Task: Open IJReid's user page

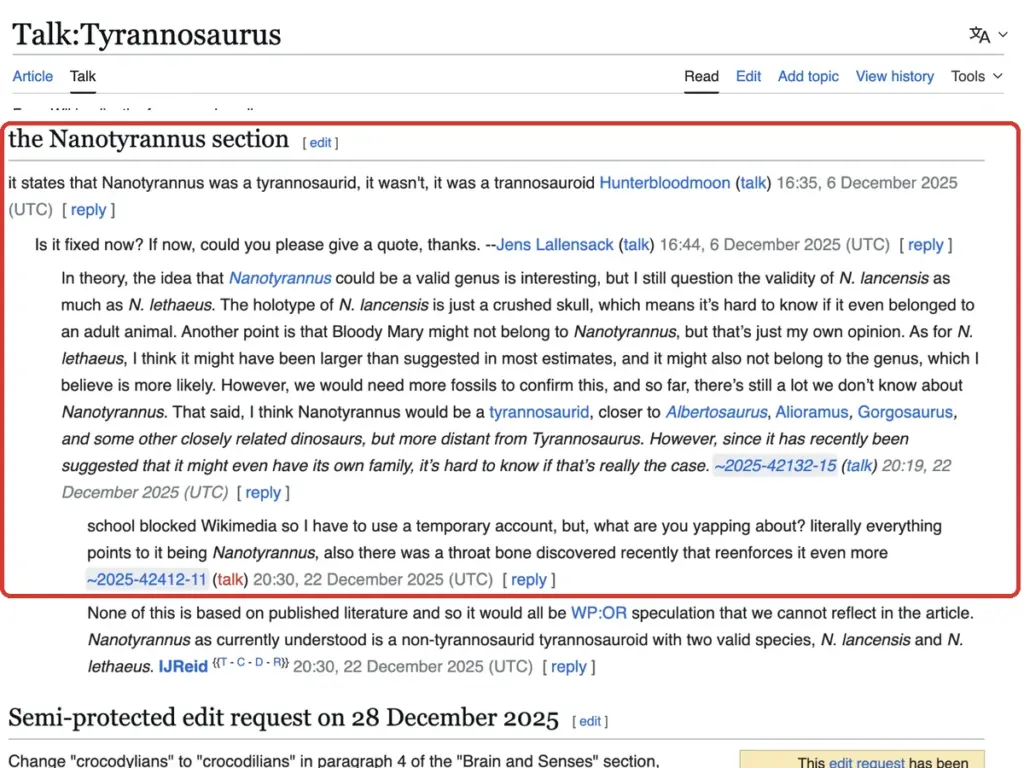Action: click(183, 667)
